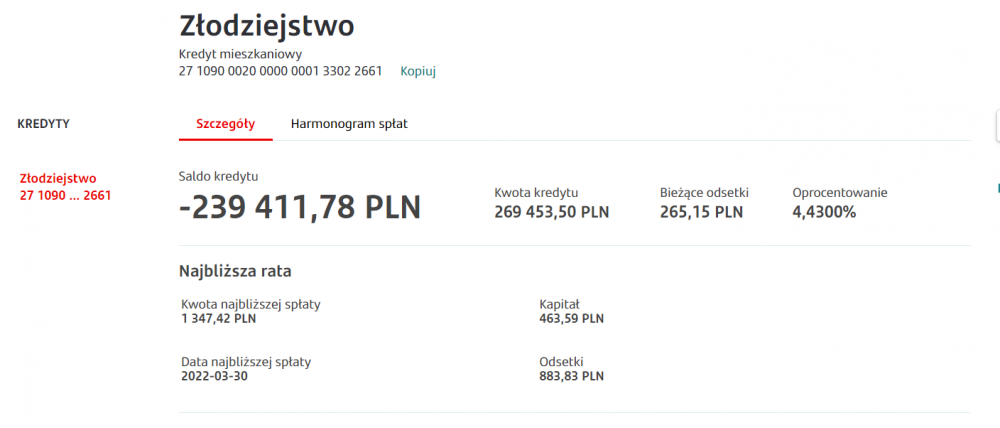The width and height of the screenshot is (1000, 428).
Task: Click the full account number under the title
Action: click(280, 71)
